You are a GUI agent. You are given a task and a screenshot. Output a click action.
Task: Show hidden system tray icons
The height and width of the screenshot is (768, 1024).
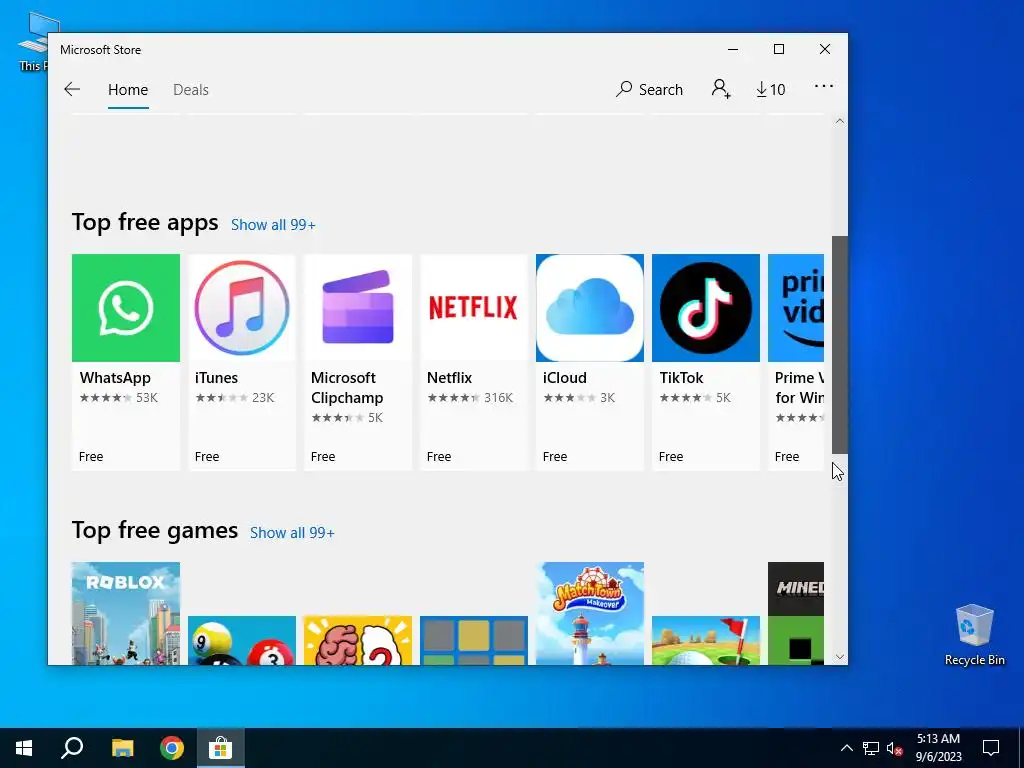846,748
